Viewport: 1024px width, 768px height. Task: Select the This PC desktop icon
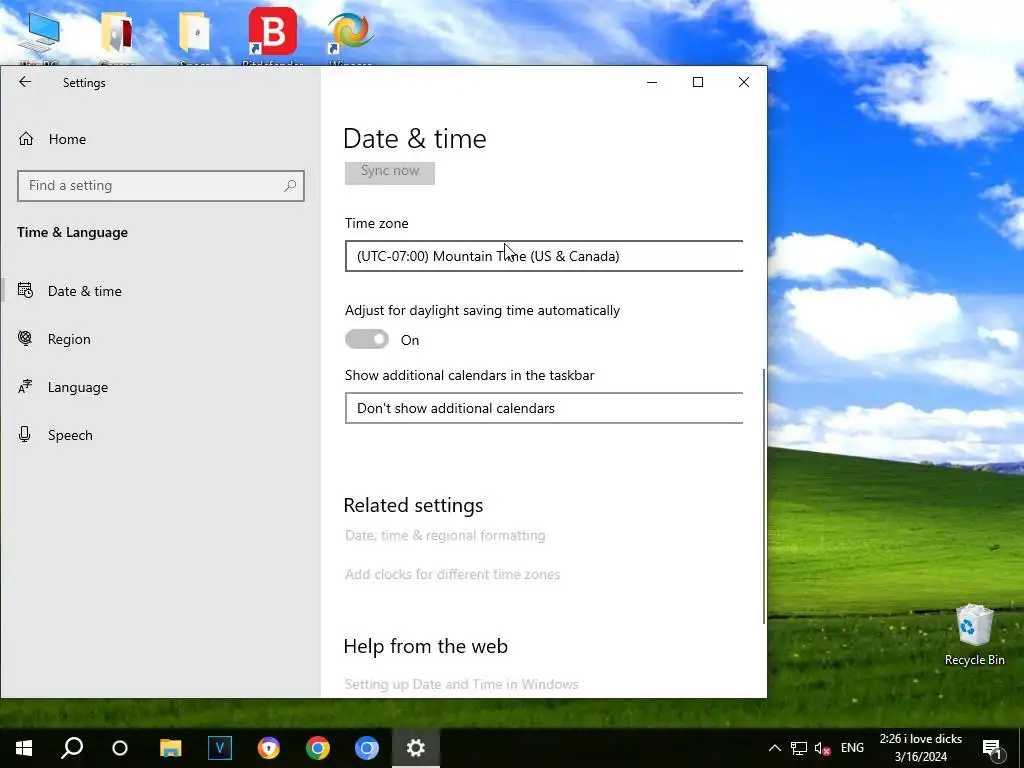39,36
